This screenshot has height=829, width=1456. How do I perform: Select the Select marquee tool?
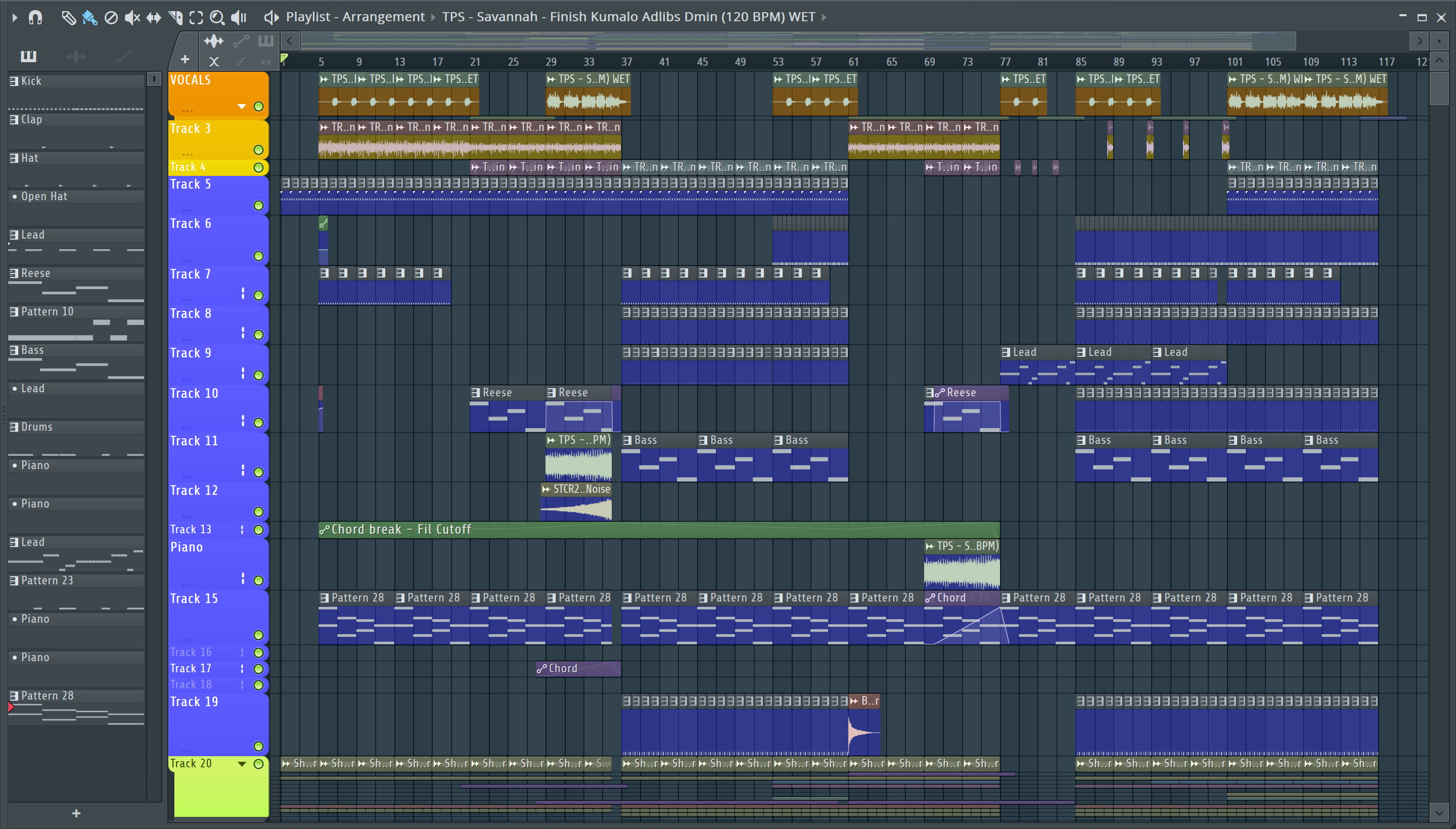196,18
